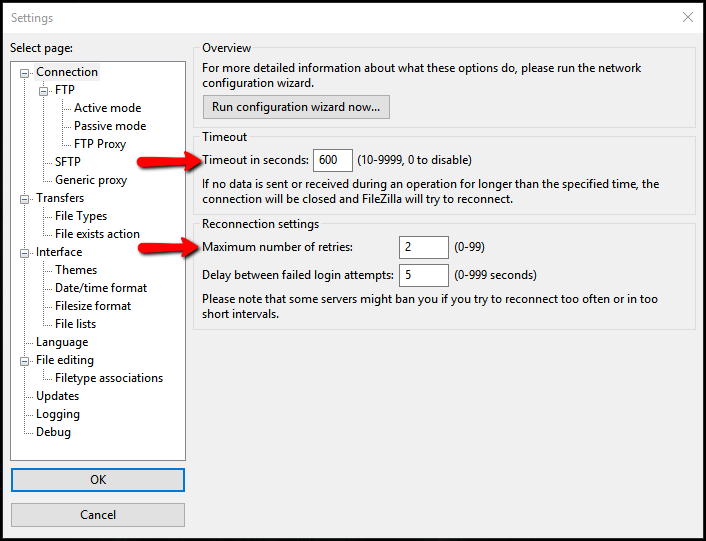The image size is (706, 541).
Task: Collapse the File editing tree node
Action: [x=25, y=360]
